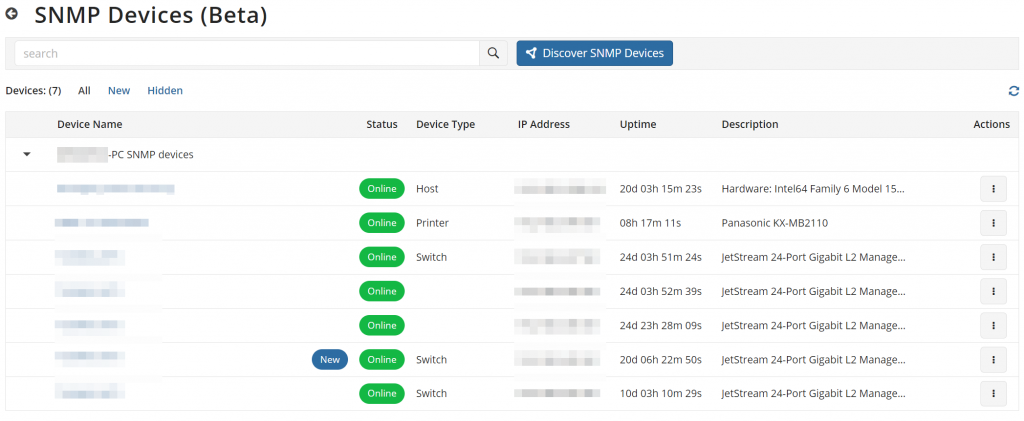Open actions menu for 20d 06h 22m 50s row

coord(993,360)
